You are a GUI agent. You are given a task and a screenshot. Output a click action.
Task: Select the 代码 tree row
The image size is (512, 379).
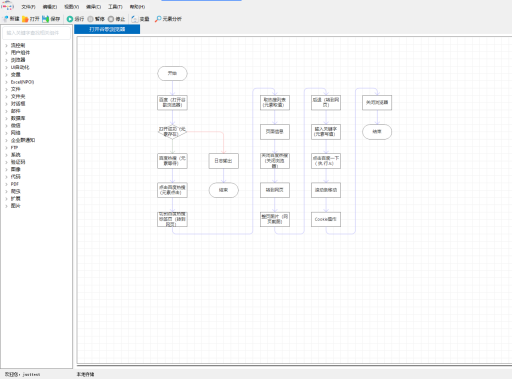[15, 177]
